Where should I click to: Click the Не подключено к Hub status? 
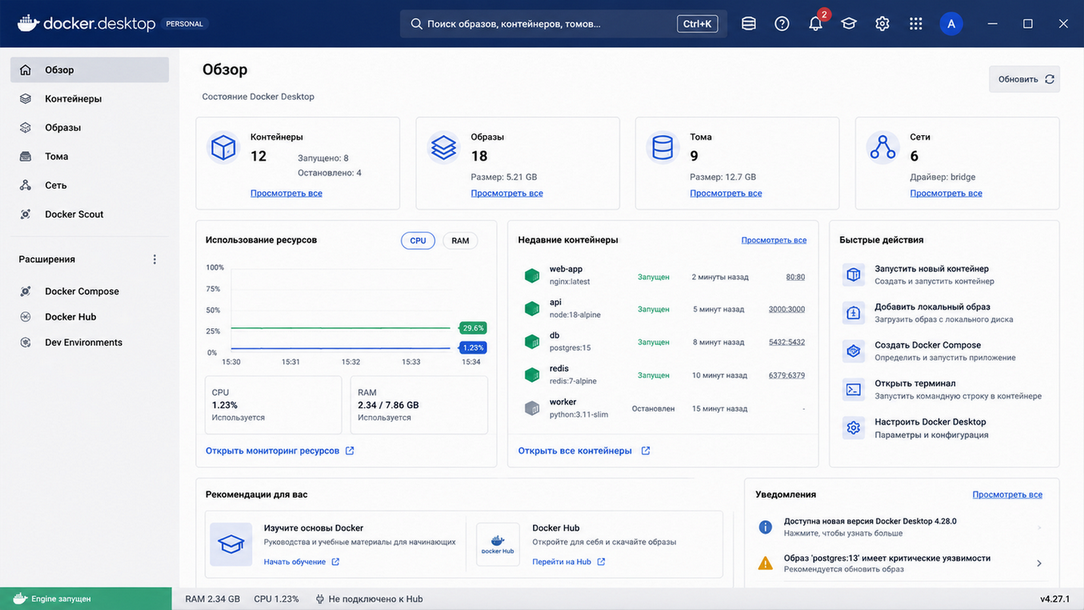[368, 599]
